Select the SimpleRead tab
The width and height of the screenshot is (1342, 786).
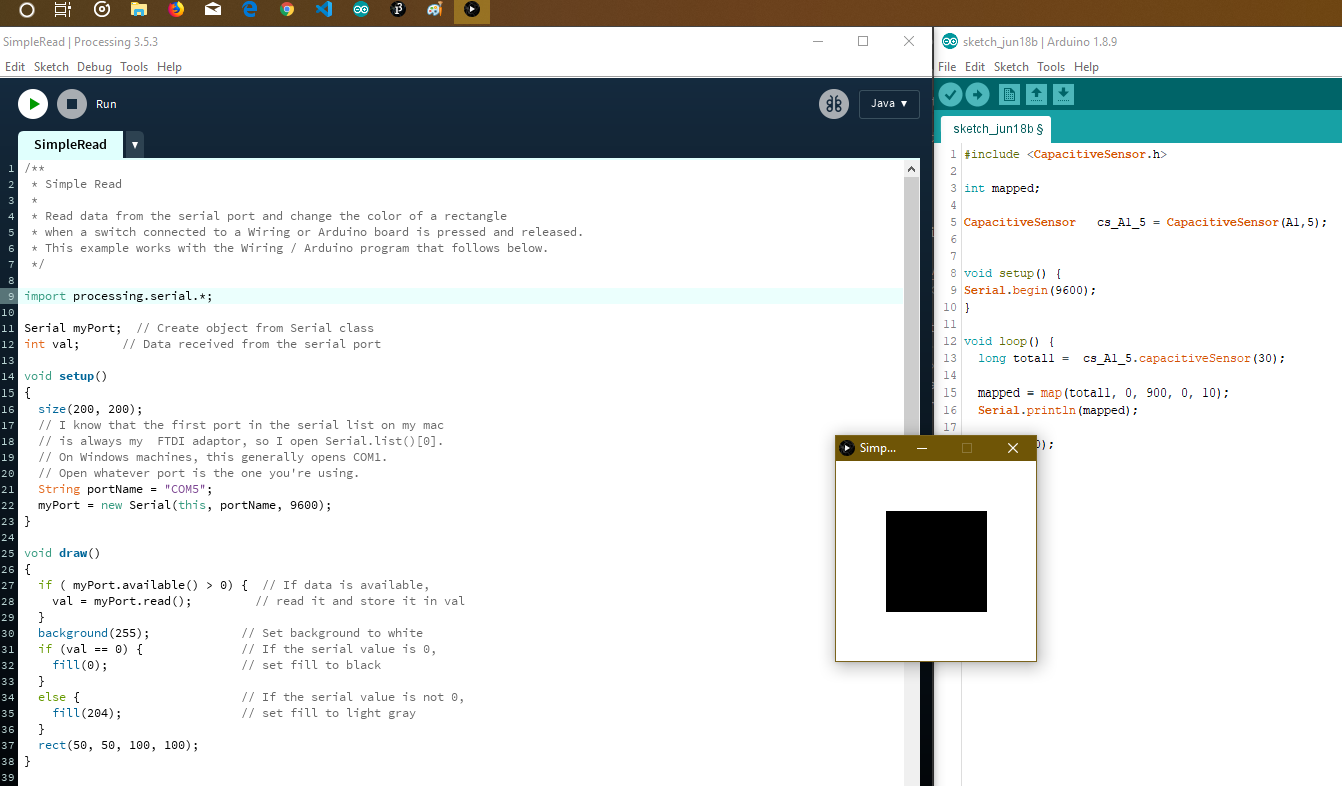click(70, 144)
